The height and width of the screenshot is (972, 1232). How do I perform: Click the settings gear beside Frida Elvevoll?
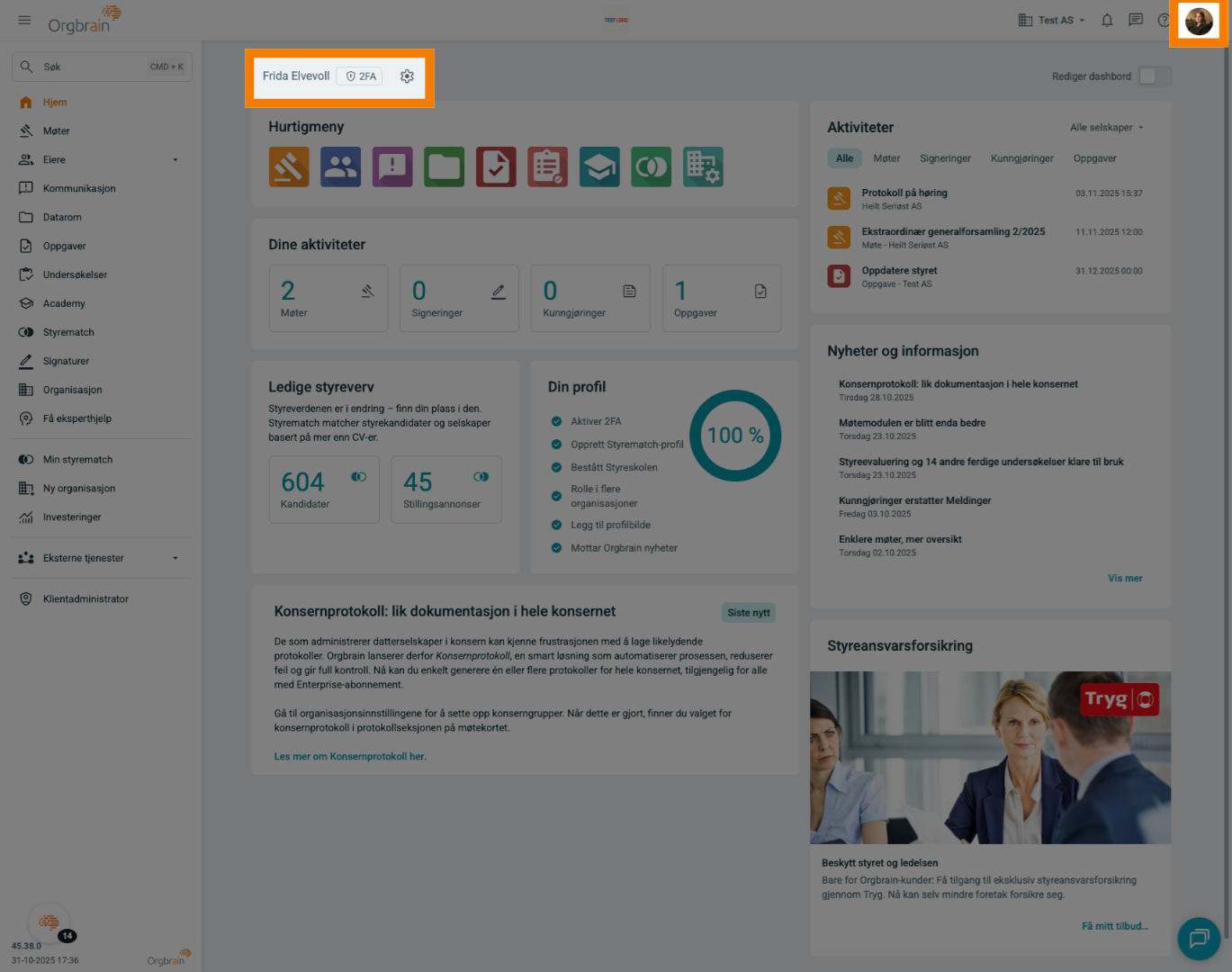coord(407,76)
